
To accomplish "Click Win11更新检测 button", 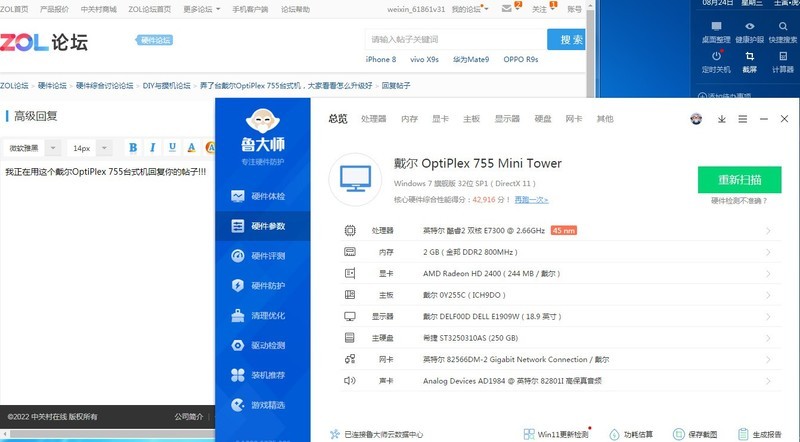I will (557, 434).
